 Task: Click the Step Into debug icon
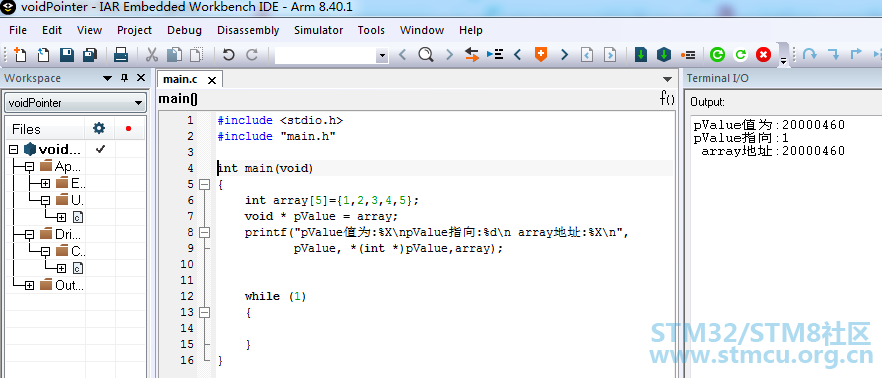[x=834, y=55]
